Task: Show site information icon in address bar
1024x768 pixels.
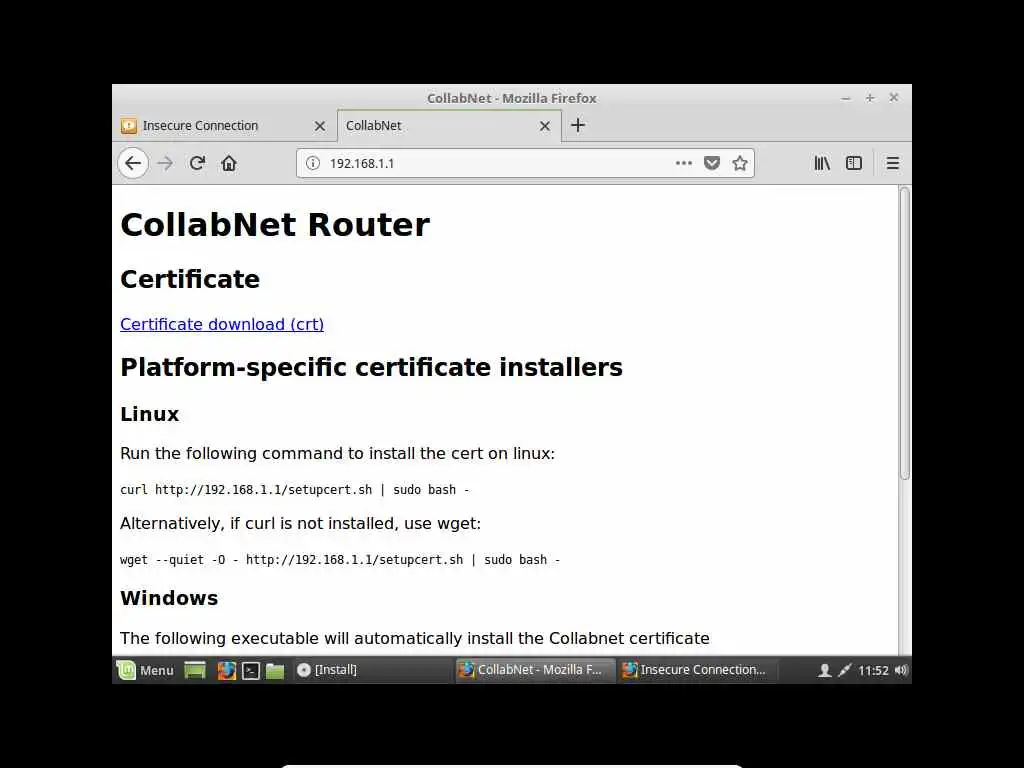Action: point(313,163)
